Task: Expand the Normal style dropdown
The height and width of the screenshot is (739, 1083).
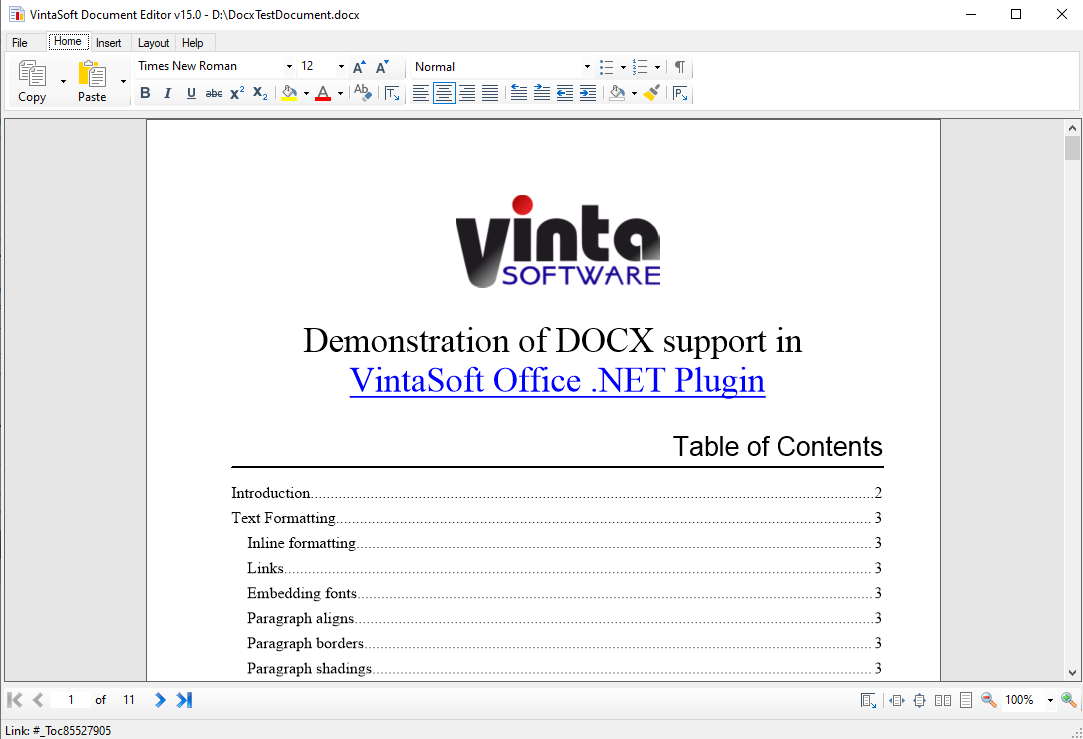Action: click(587, 67)
